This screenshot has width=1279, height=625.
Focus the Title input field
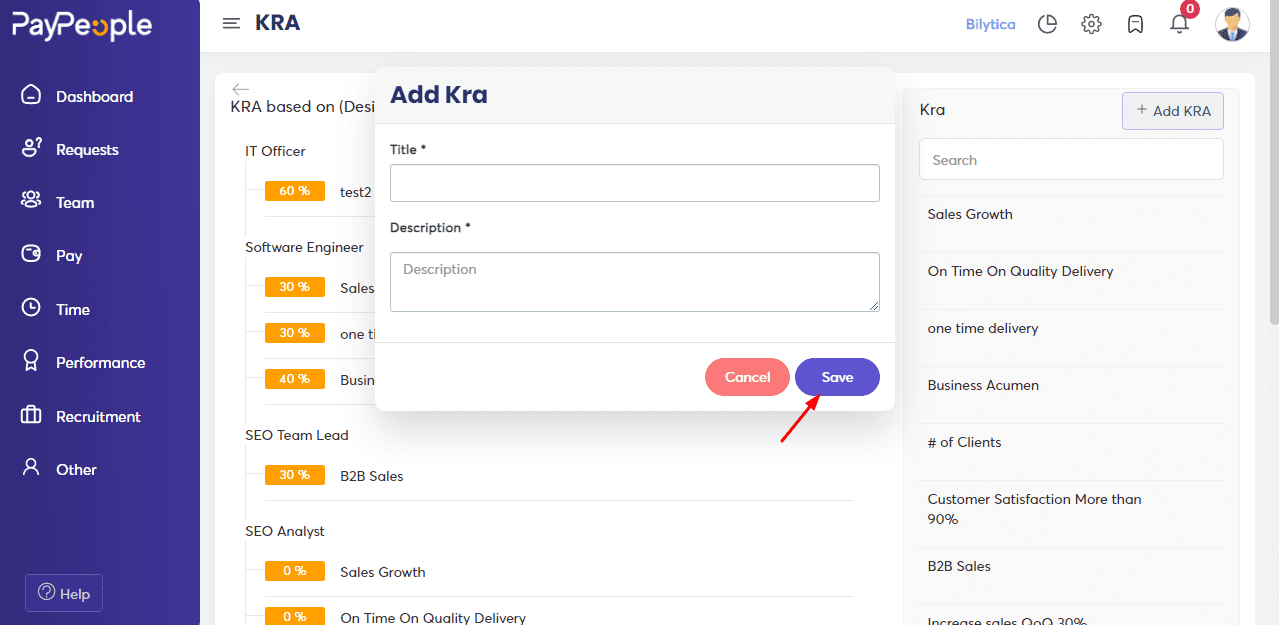635,183
